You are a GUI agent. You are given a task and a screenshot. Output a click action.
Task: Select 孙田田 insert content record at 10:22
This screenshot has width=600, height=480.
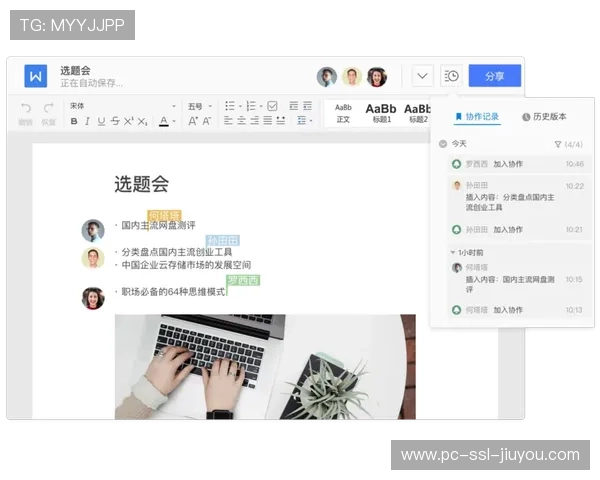[x=517, y=197]
